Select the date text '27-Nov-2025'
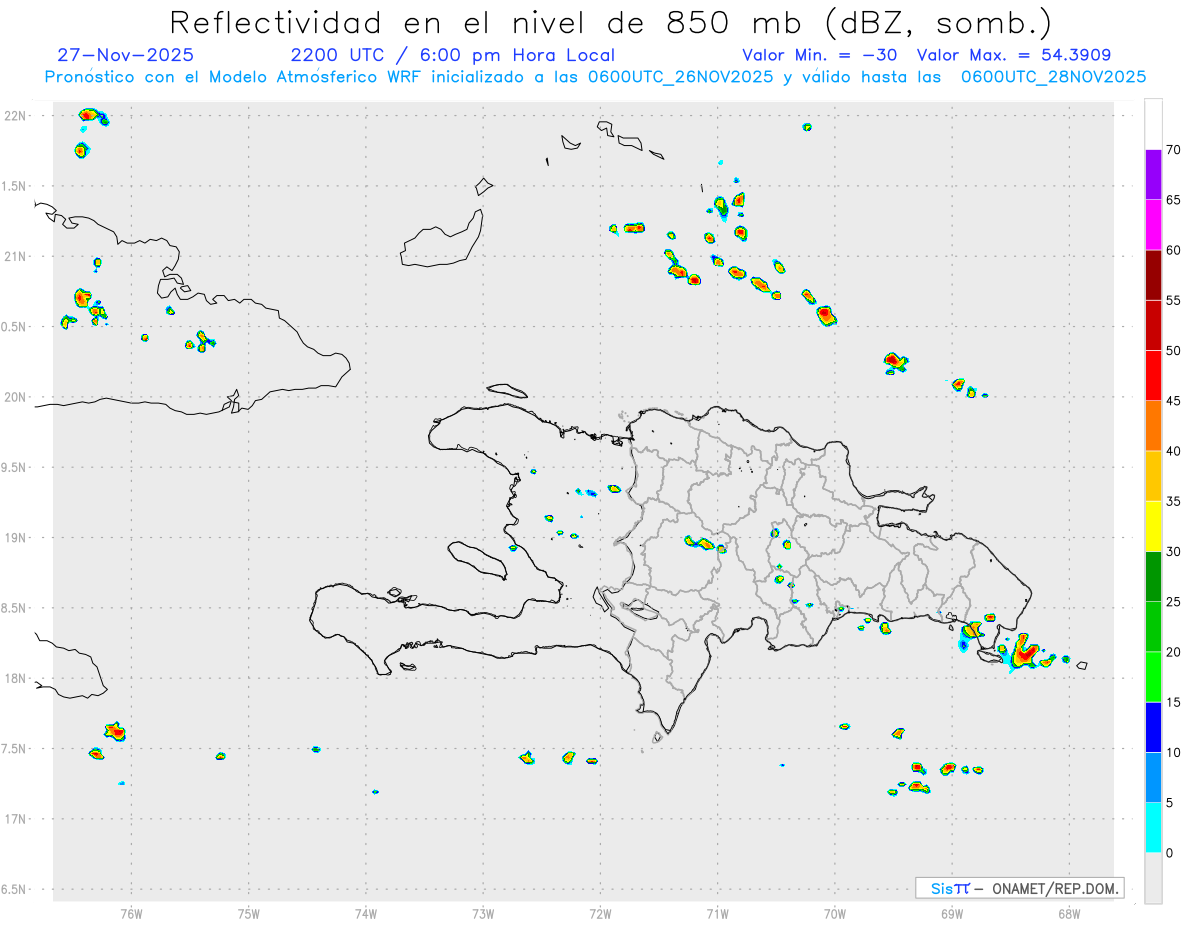The image size is (1200, 927). [126, 55]
